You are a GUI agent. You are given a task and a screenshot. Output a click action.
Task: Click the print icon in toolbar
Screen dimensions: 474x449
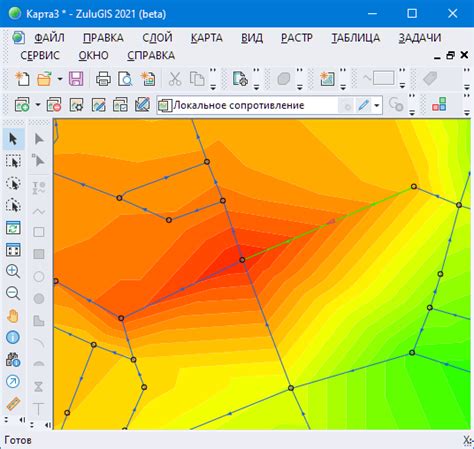(x=103, y=79)
